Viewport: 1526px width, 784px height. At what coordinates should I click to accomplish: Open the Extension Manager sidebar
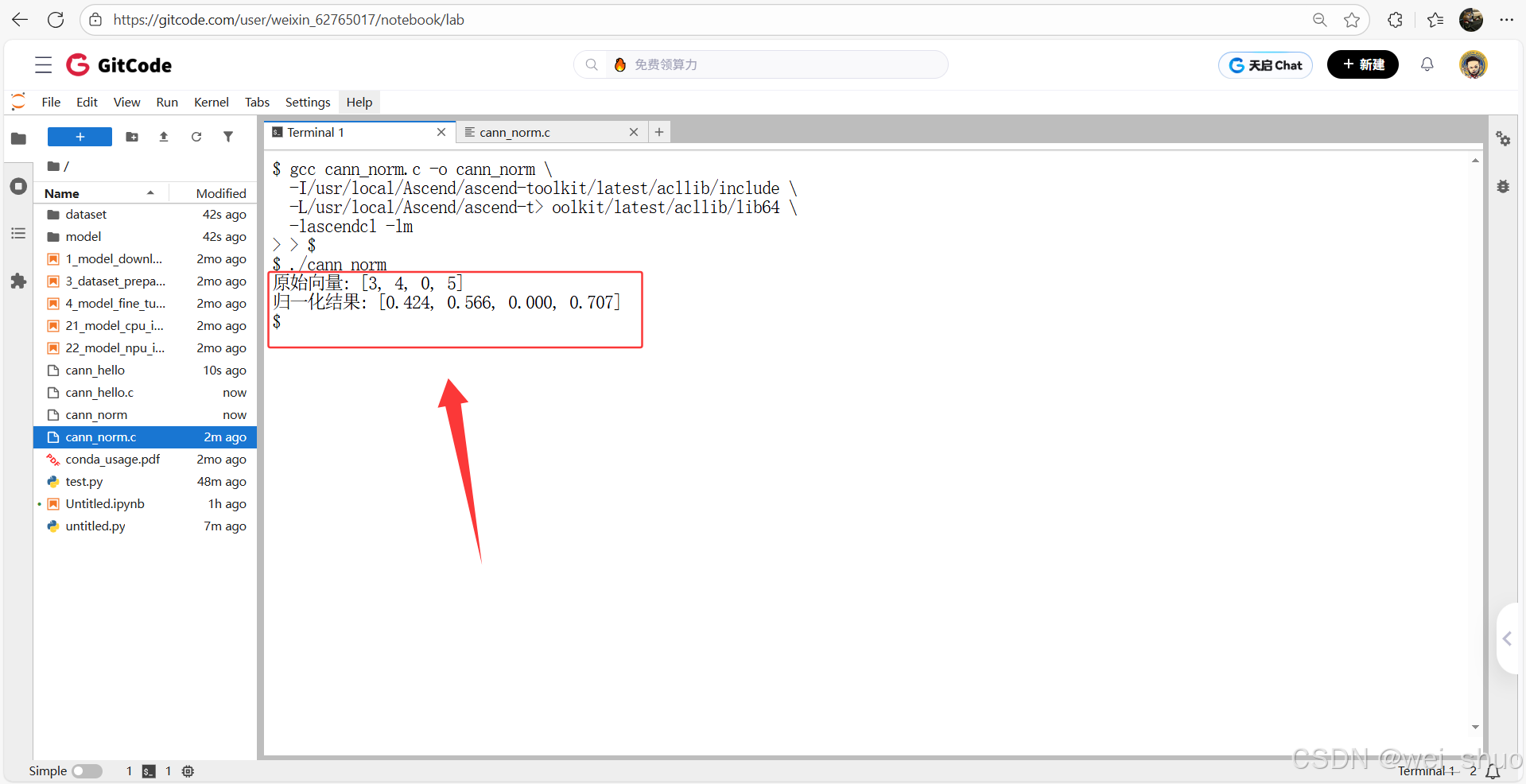pyautogui.click(x=18, y=281)
